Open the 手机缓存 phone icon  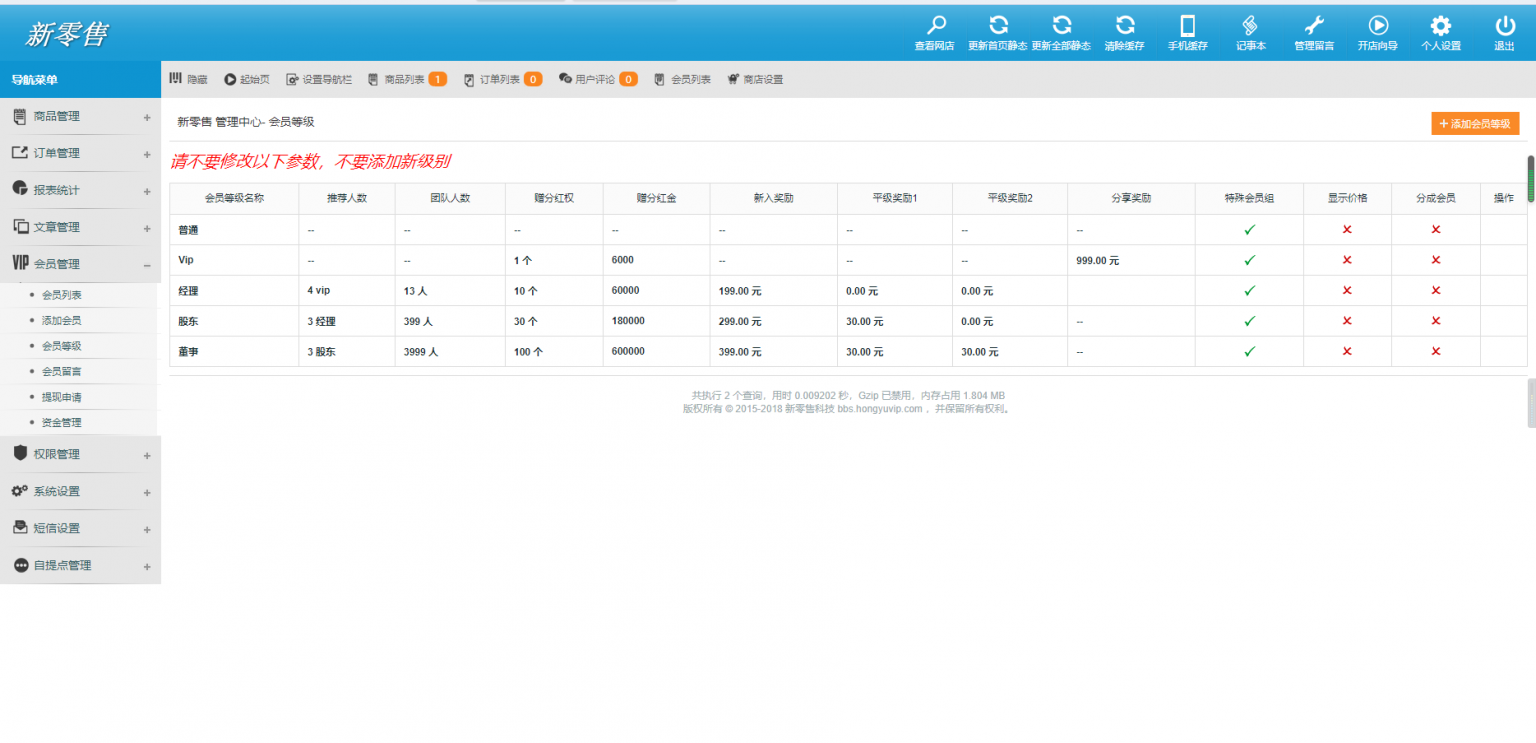[1188, 26]
